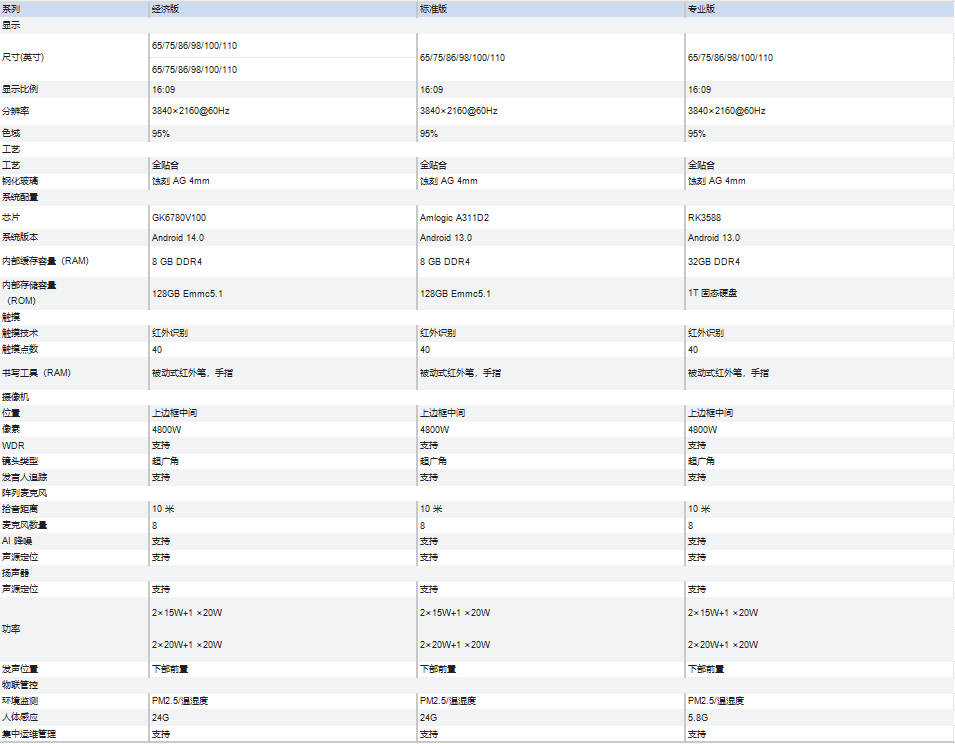Click the 系统配置 section heading

click(x=20, y=197)
